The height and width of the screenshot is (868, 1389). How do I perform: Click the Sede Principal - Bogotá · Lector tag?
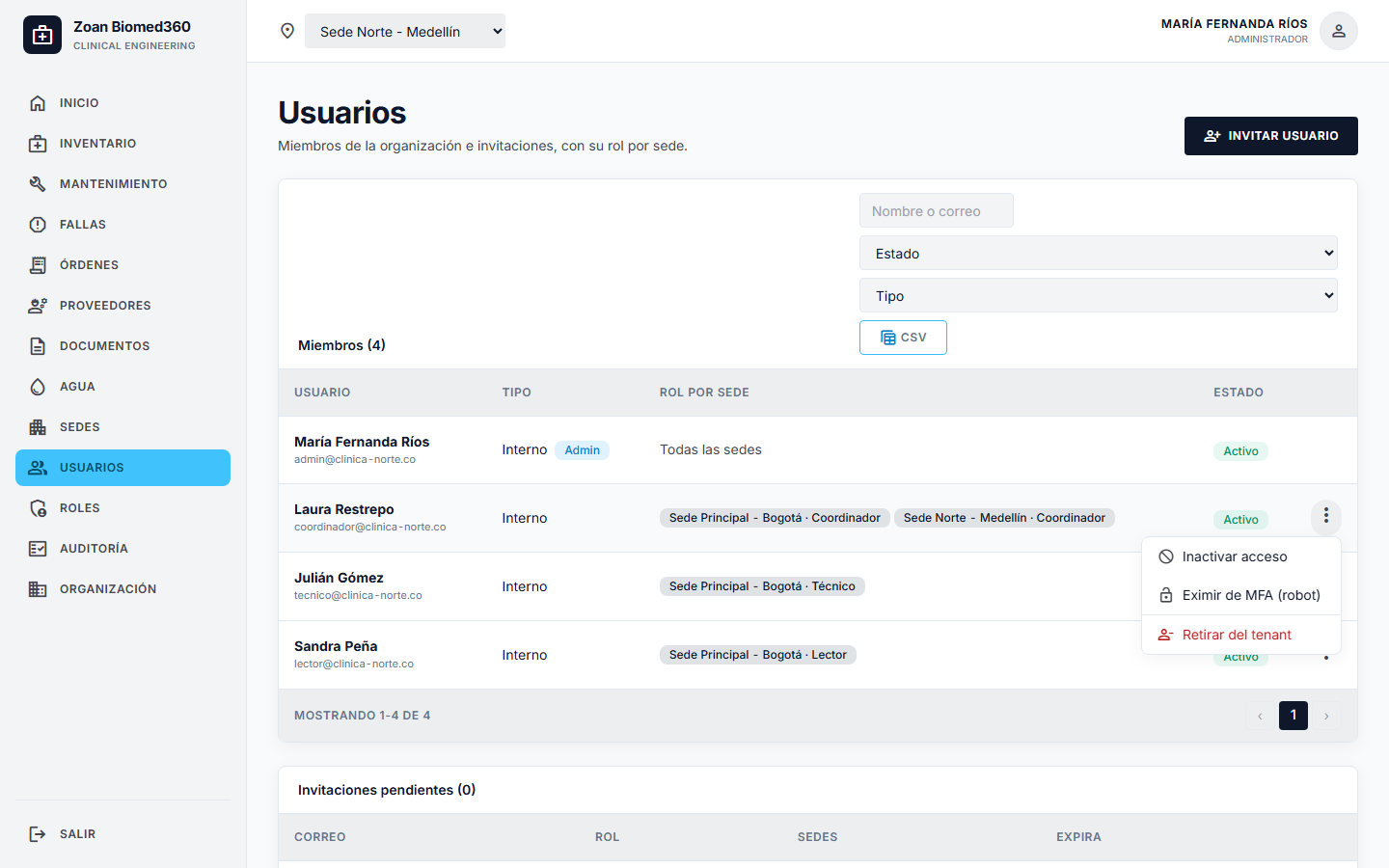[x=758, y=655]
